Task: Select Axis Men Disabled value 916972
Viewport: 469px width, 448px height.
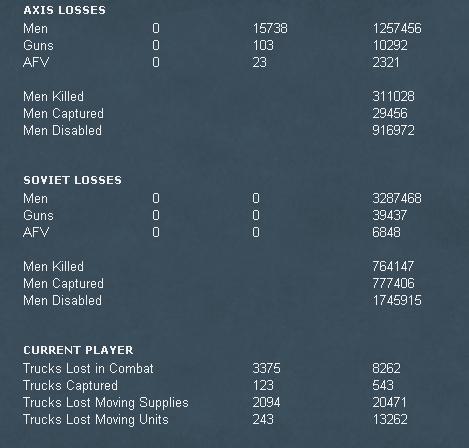Action: coord(393,130)
